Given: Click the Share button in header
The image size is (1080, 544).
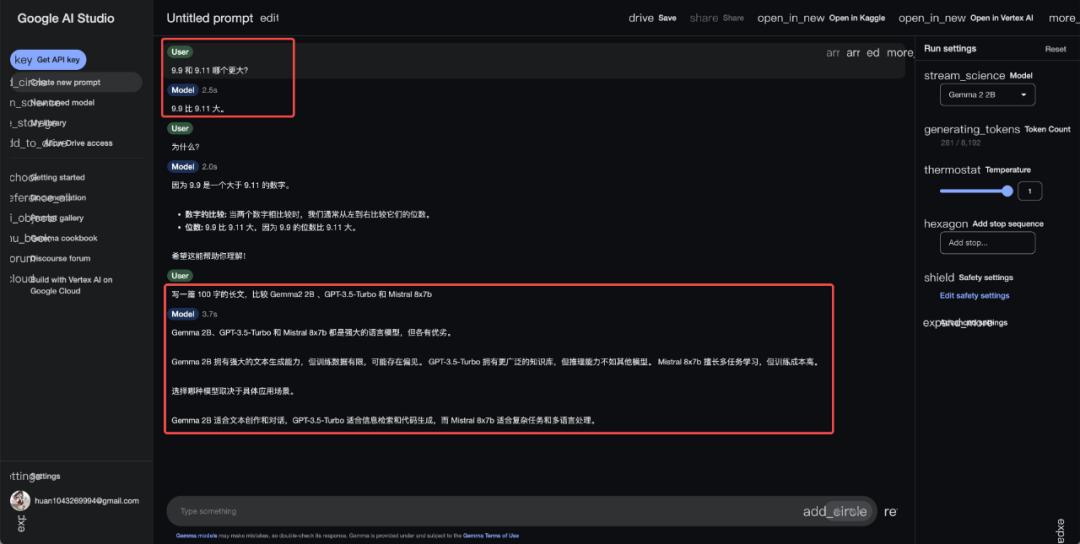Looking at the screenshot, I should click(716, 18).
